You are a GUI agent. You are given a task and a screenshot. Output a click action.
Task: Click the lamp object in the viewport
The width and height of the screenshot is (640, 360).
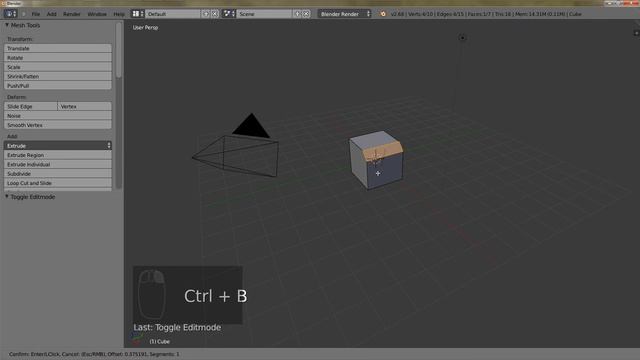pyautogui.click(x=462, y=38)
